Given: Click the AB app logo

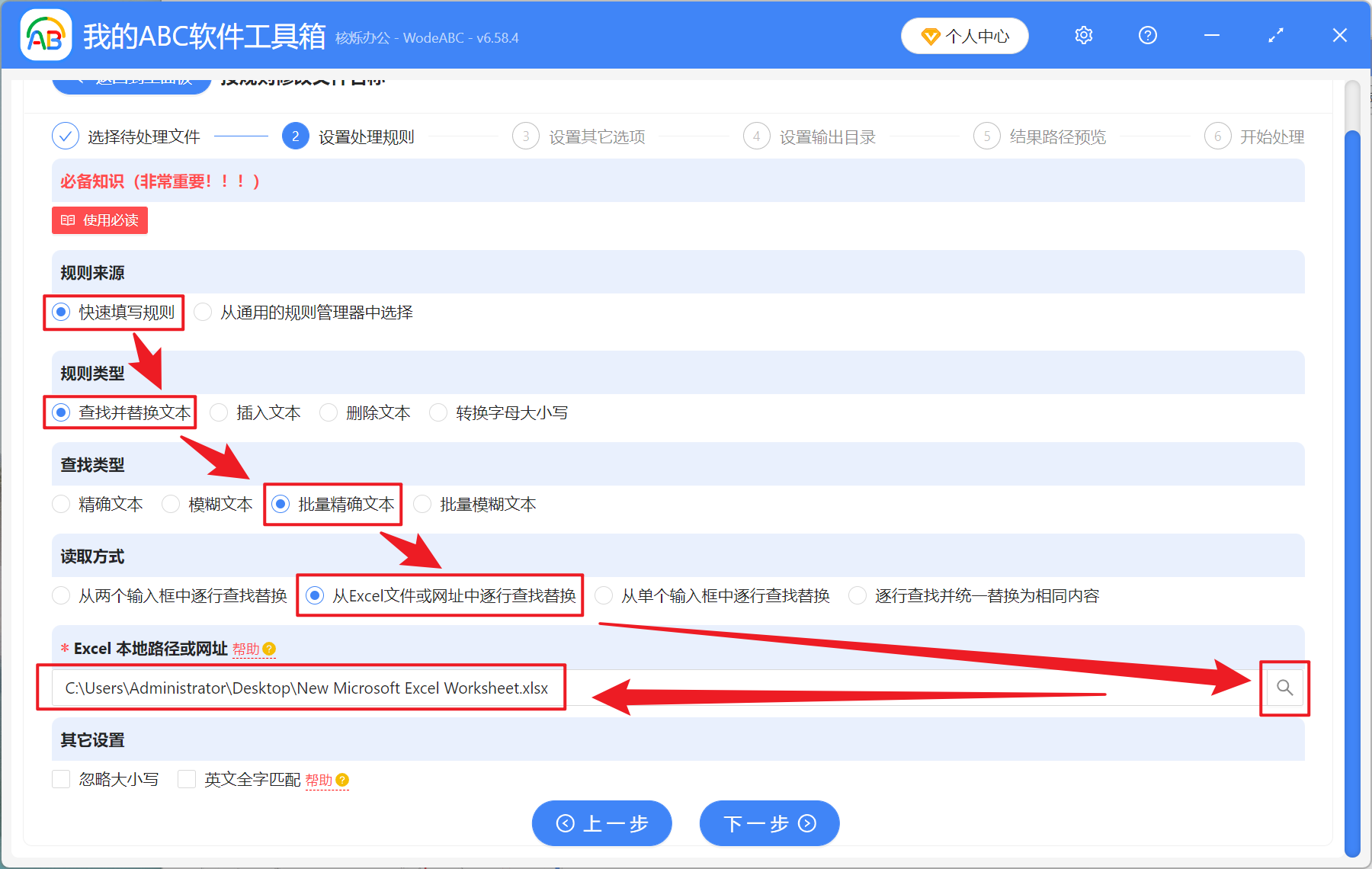Looking at the screenshot, I should tap(46, 34).
